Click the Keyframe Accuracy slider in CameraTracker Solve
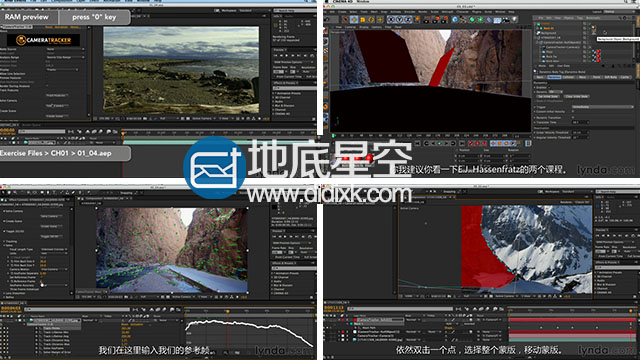Image resolution: width=640 pixels, height=360 pixels. pos(53,285)
